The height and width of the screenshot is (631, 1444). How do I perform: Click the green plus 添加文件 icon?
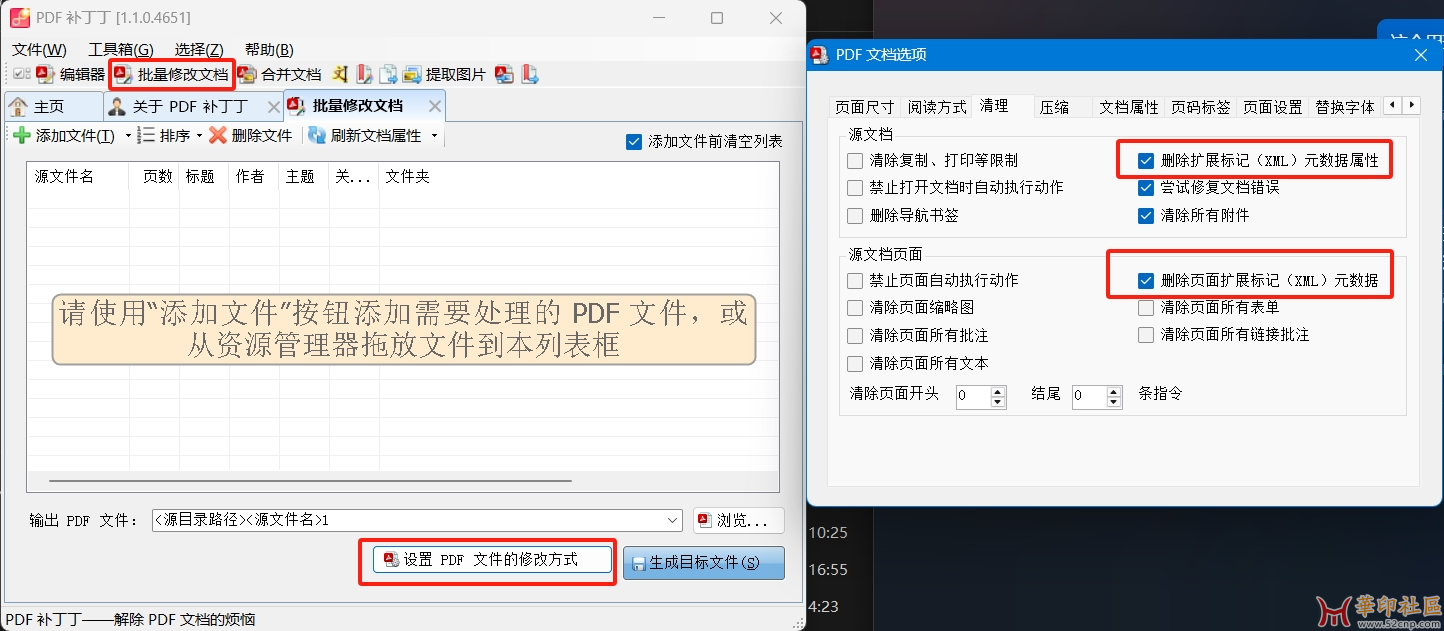22,135
